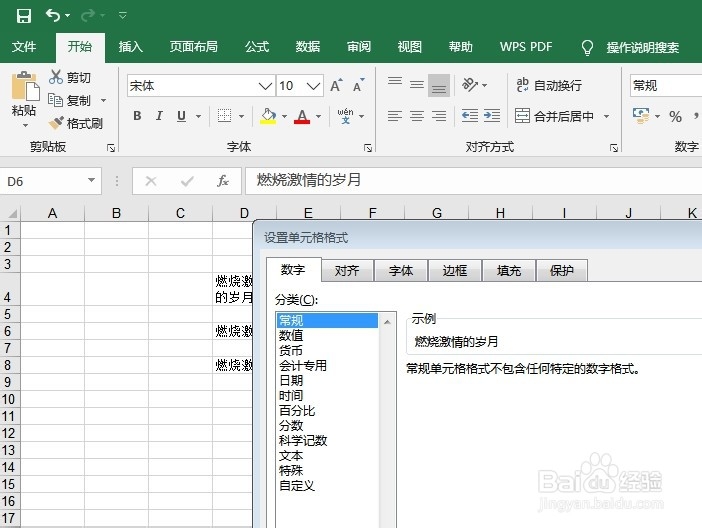
Task: Click the Redo arrow icon
Action: click(x=88, y=16)
